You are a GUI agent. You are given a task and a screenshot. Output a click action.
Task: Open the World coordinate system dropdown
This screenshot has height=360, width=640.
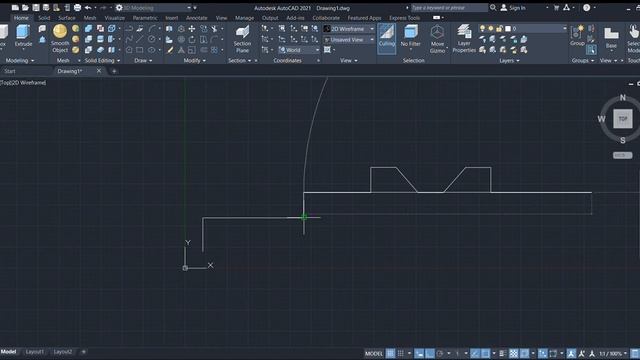tap(299, 50)
